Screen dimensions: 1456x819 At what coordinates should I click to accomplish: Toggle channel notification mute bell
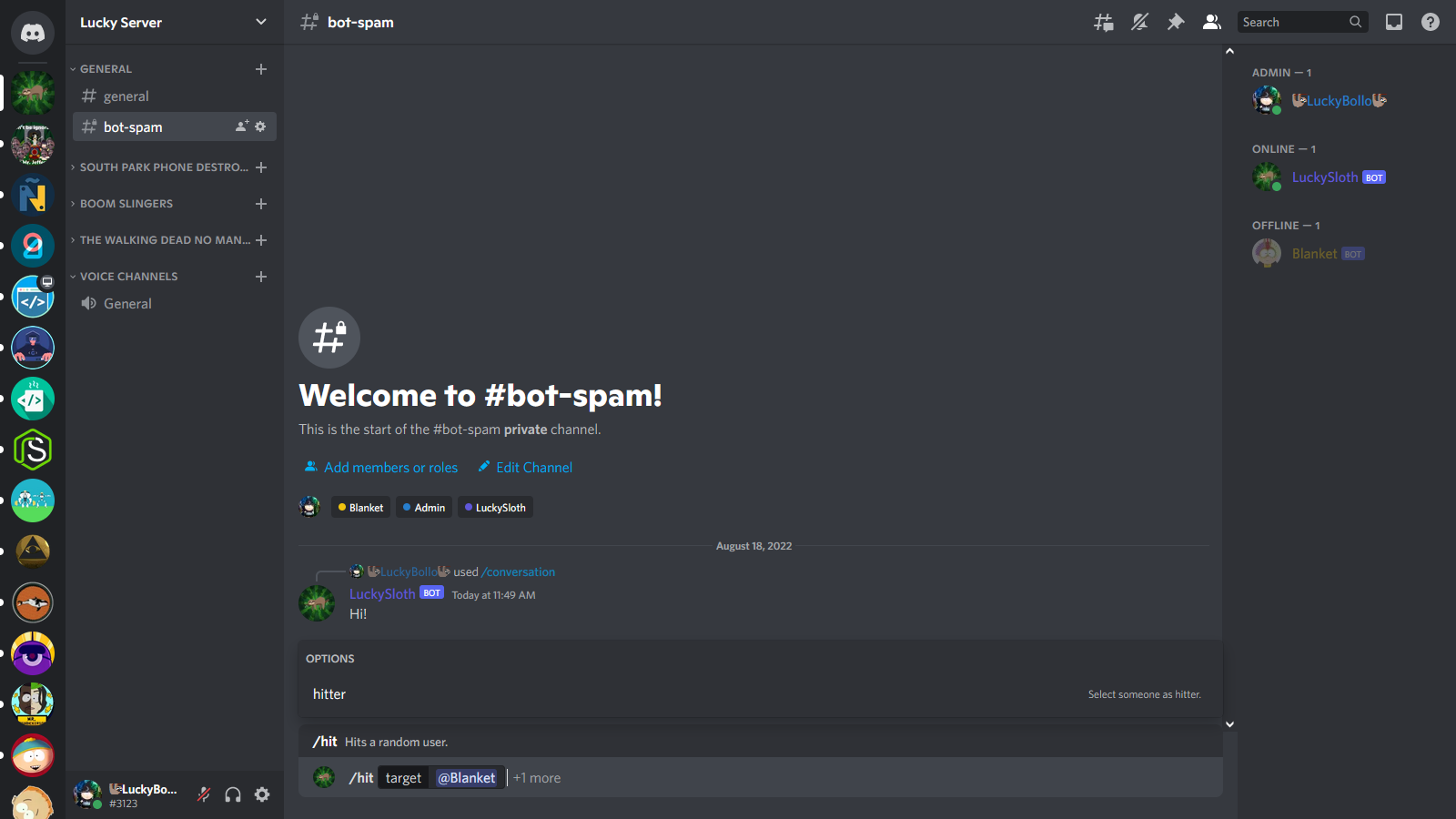1139,22
